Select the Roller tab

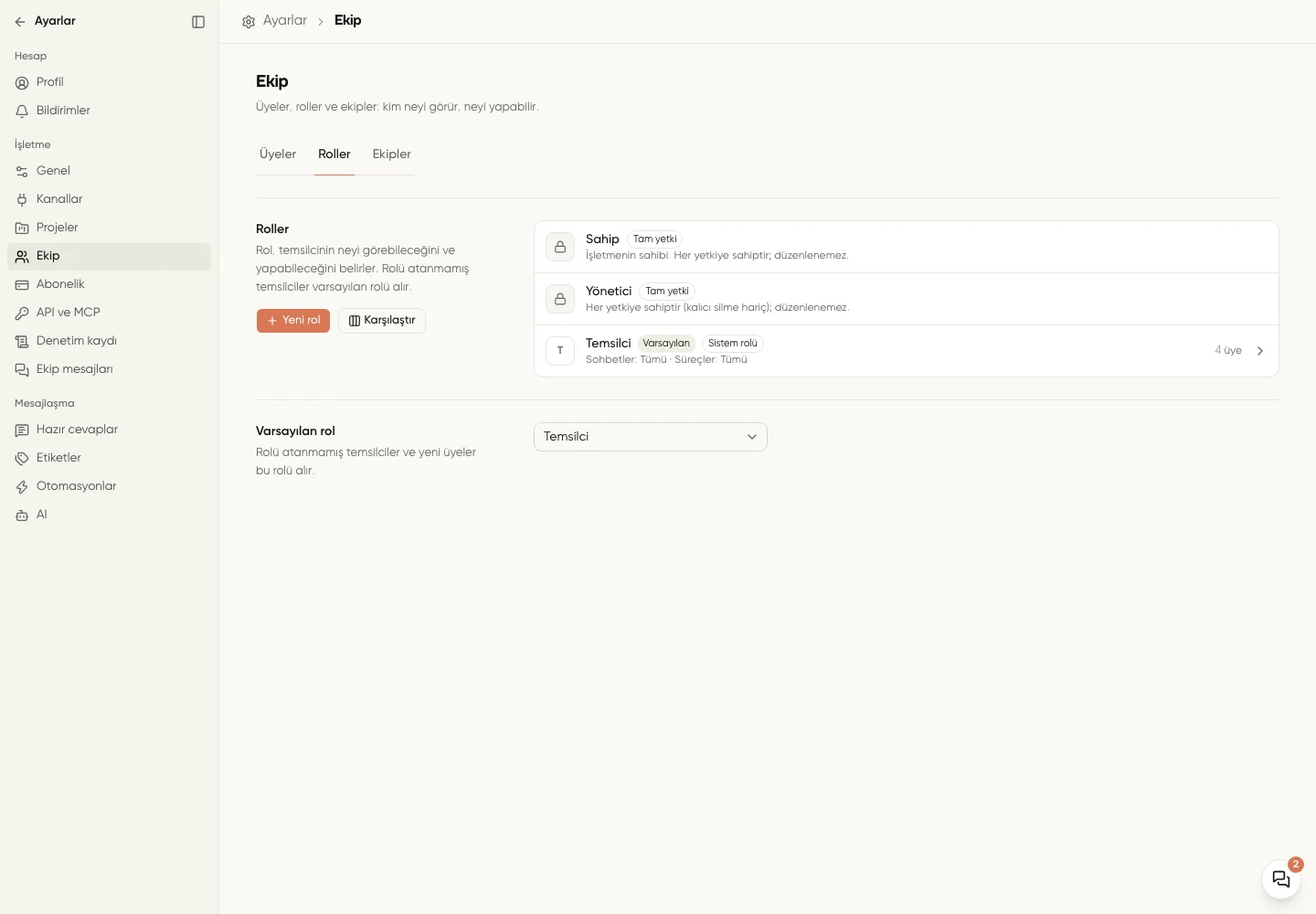tap(334, 154)
